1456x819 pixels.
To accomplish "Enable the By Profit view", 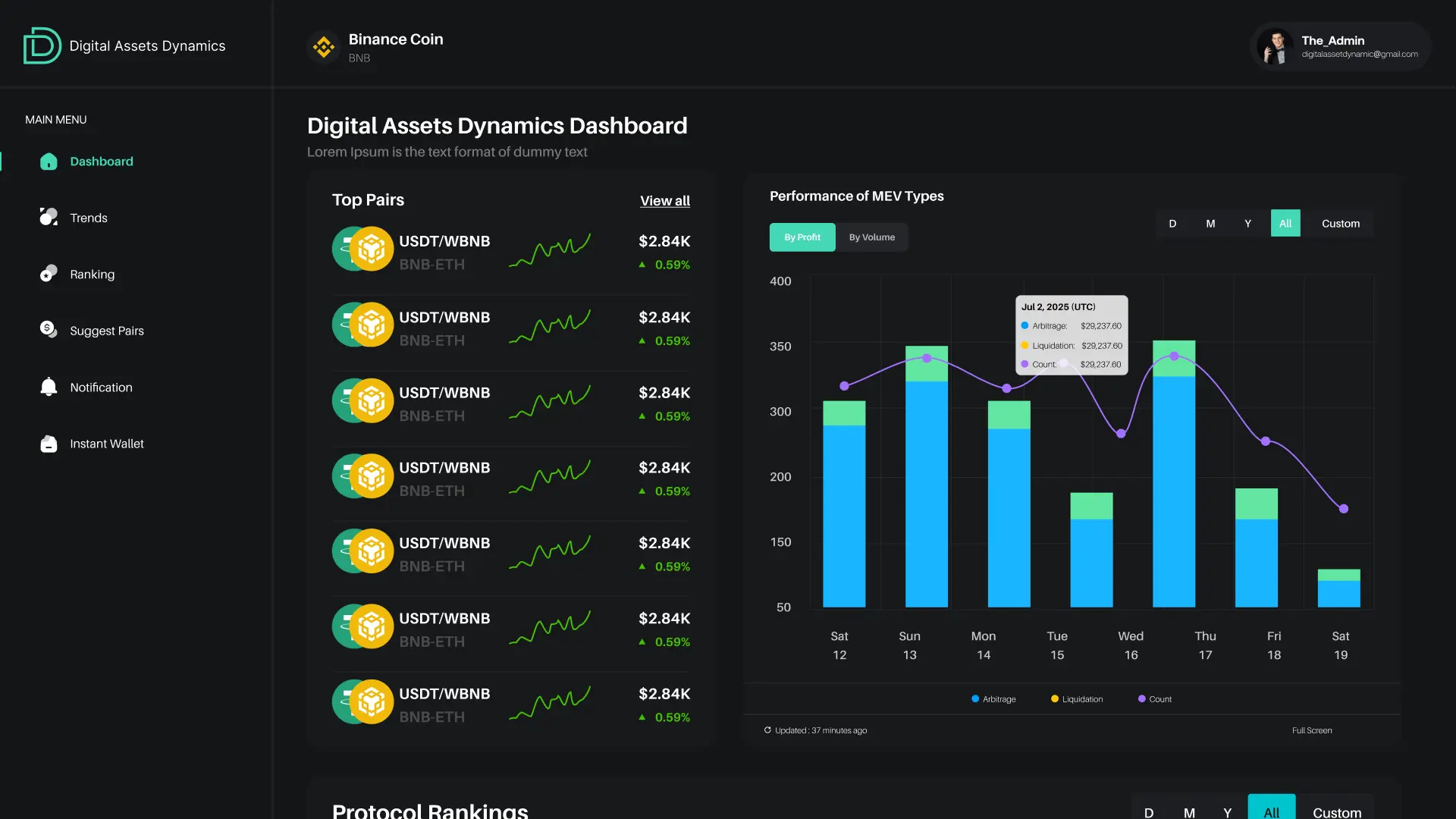I will coord(802,237).
